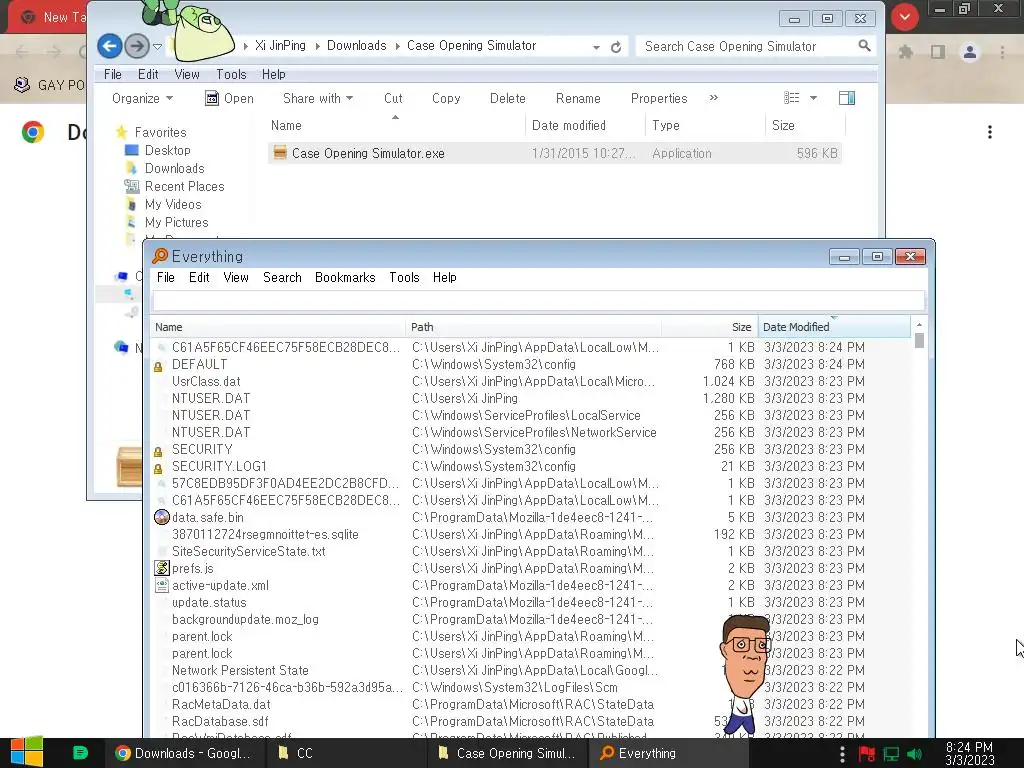Click the Everything search input field
Viewport: 1024px width, 768px height.
tap(538, 301)
